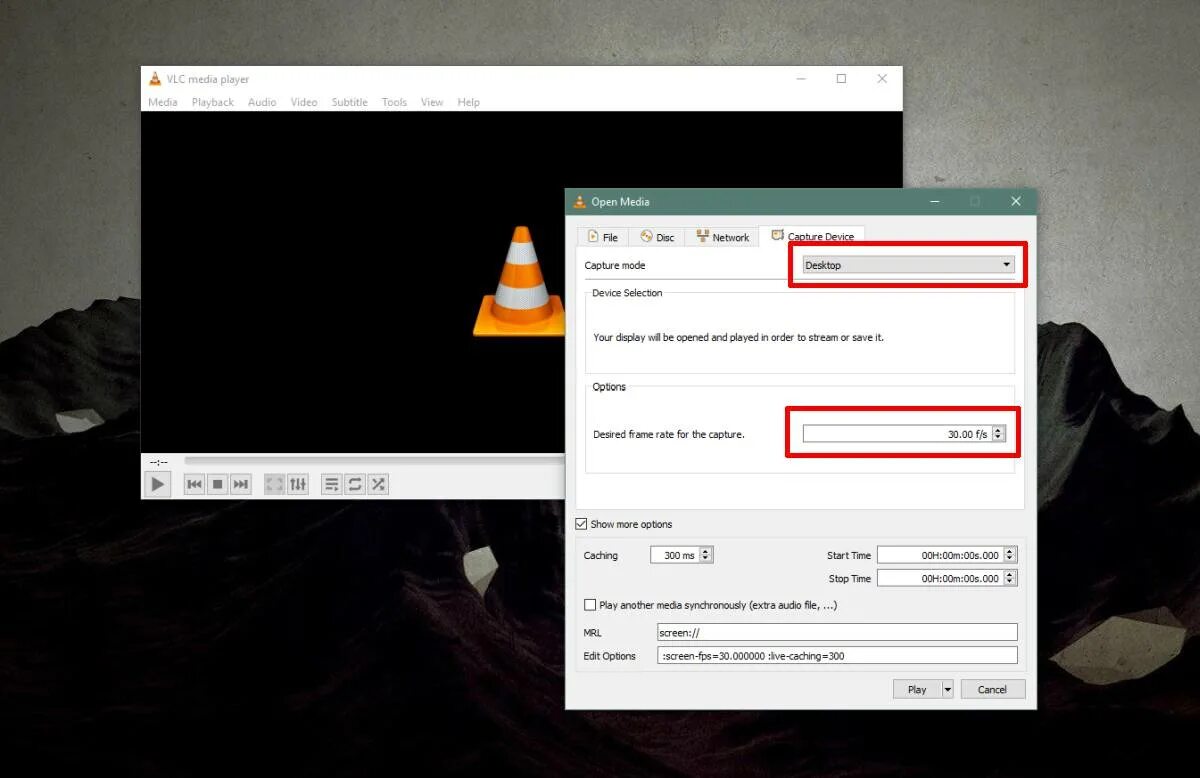The image size is (1200, 778).
Task: Expand the Play button dropdown arrow
Action: [948, 689]
